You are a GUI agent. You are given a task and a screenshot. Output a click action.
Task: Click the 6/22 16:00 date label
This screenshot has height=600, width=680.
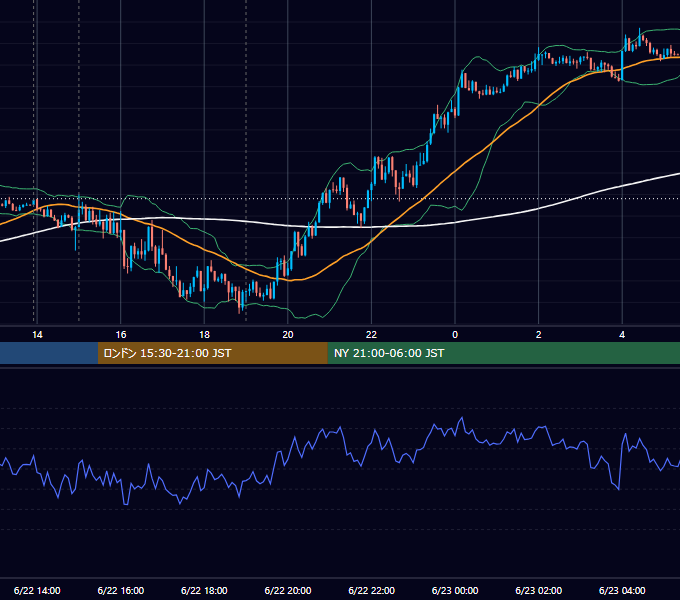click(x=121, y=590)
